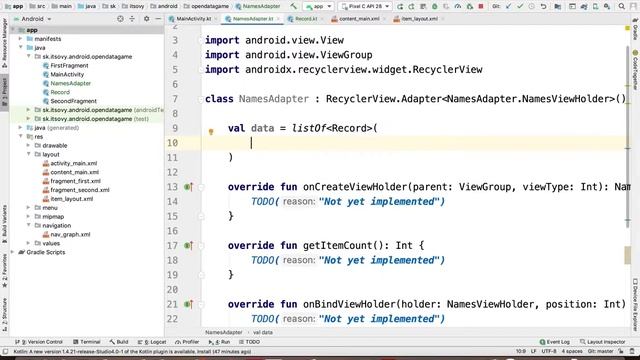Click the override gutter icon on line 13
The width and height of the screenshot is (640, 360).
pos(188,187)
